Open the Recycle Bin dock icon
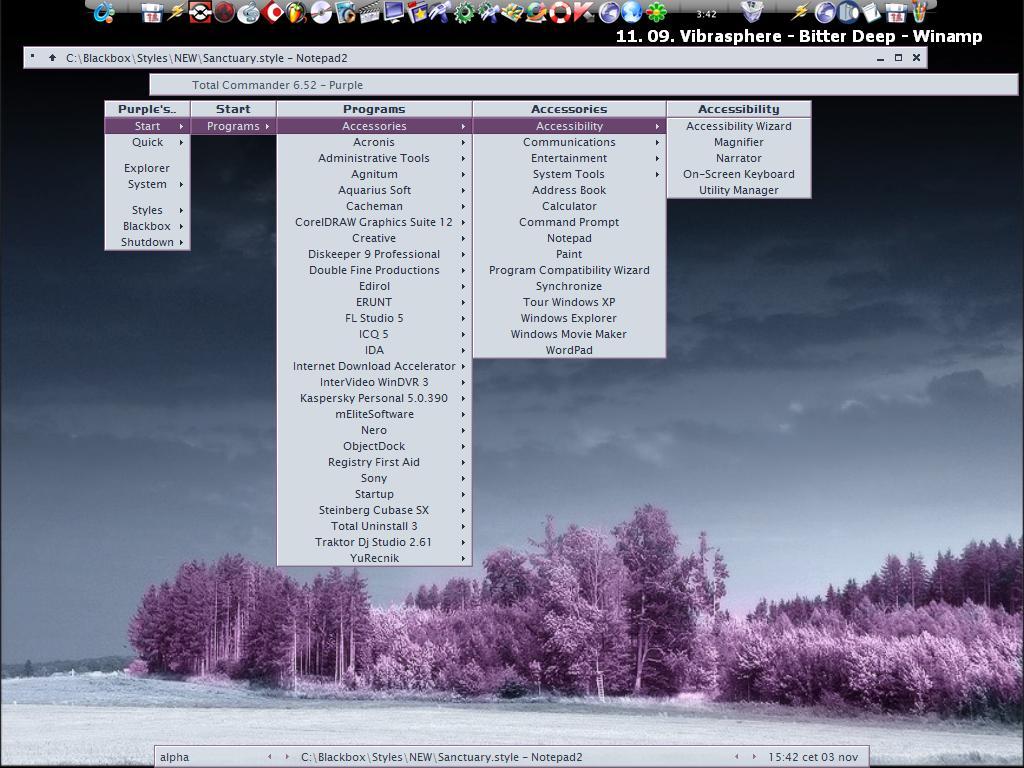The image size is (1024, 768). [x=752, y=12]
